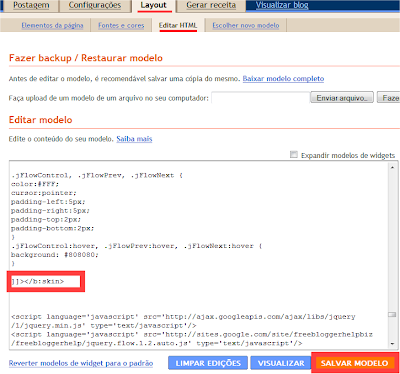Switch to the Configurações tab
This screenshot has width=400, height=374.
95,6
